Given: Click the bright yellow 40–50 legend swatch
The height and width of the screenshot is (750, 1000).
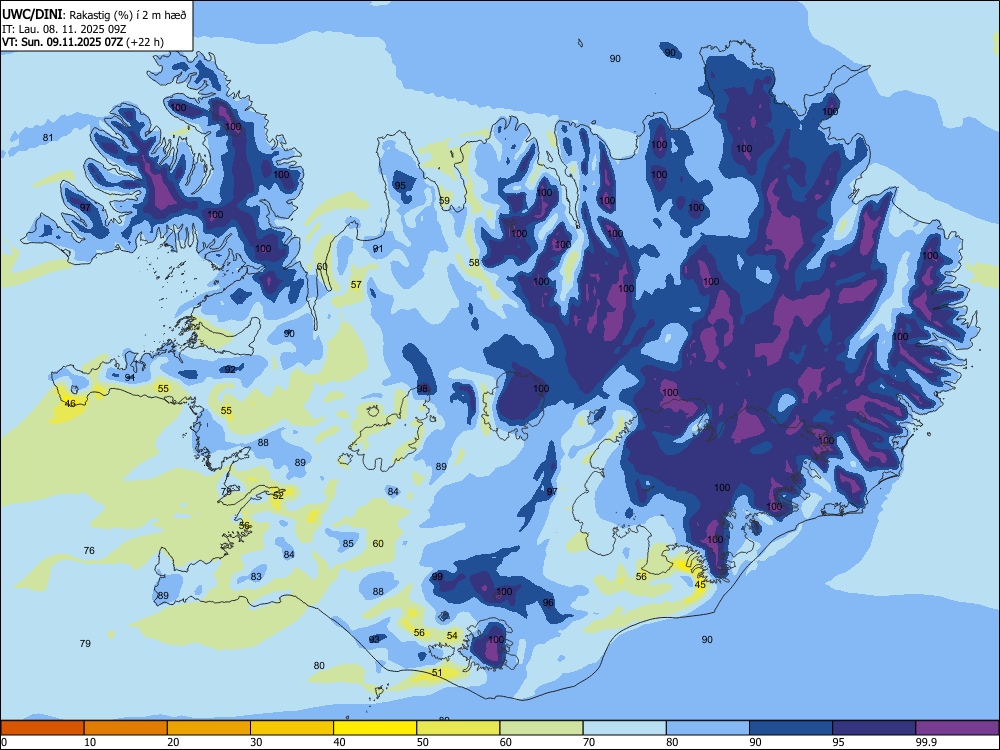Looking at the screenshot, I should (375, 728).
